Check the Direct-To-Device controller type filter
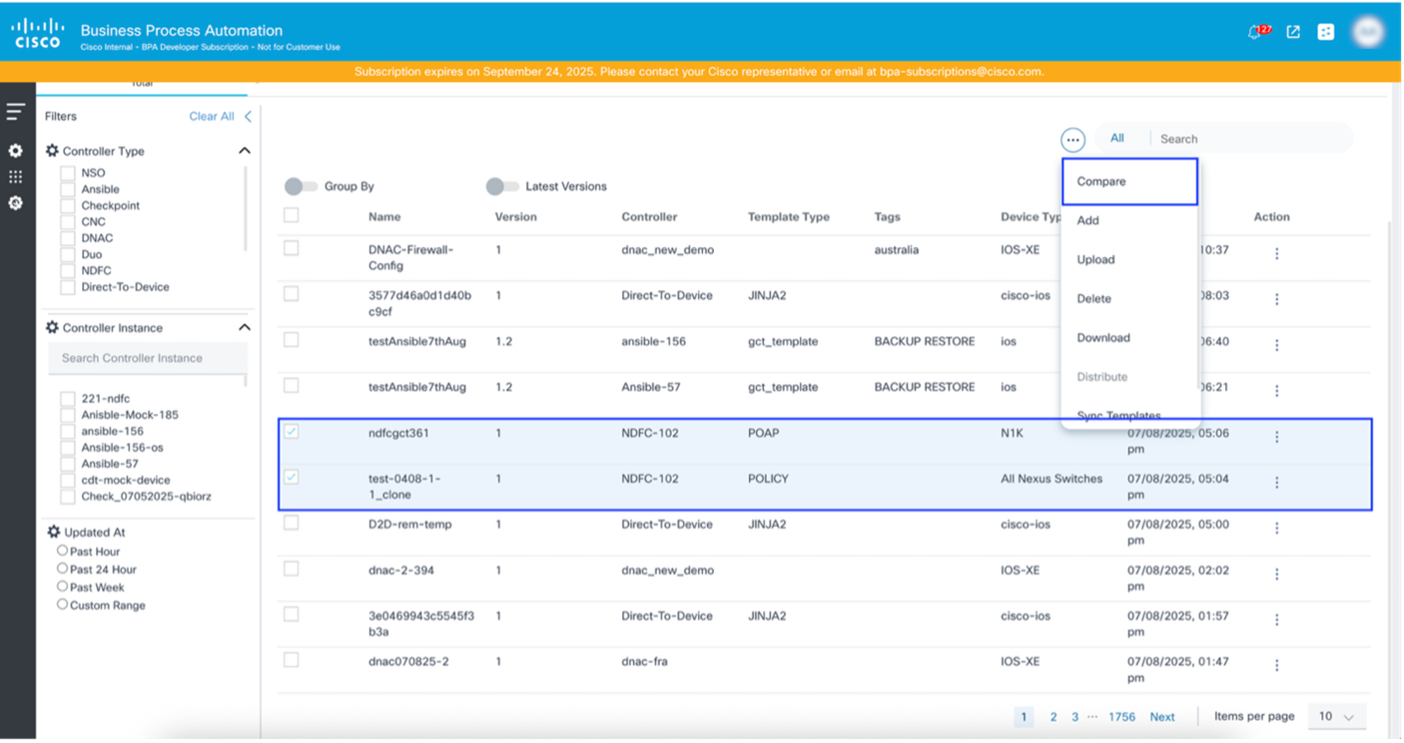The height and width of the screenshot is (743, 1404). tap(68, 287)
